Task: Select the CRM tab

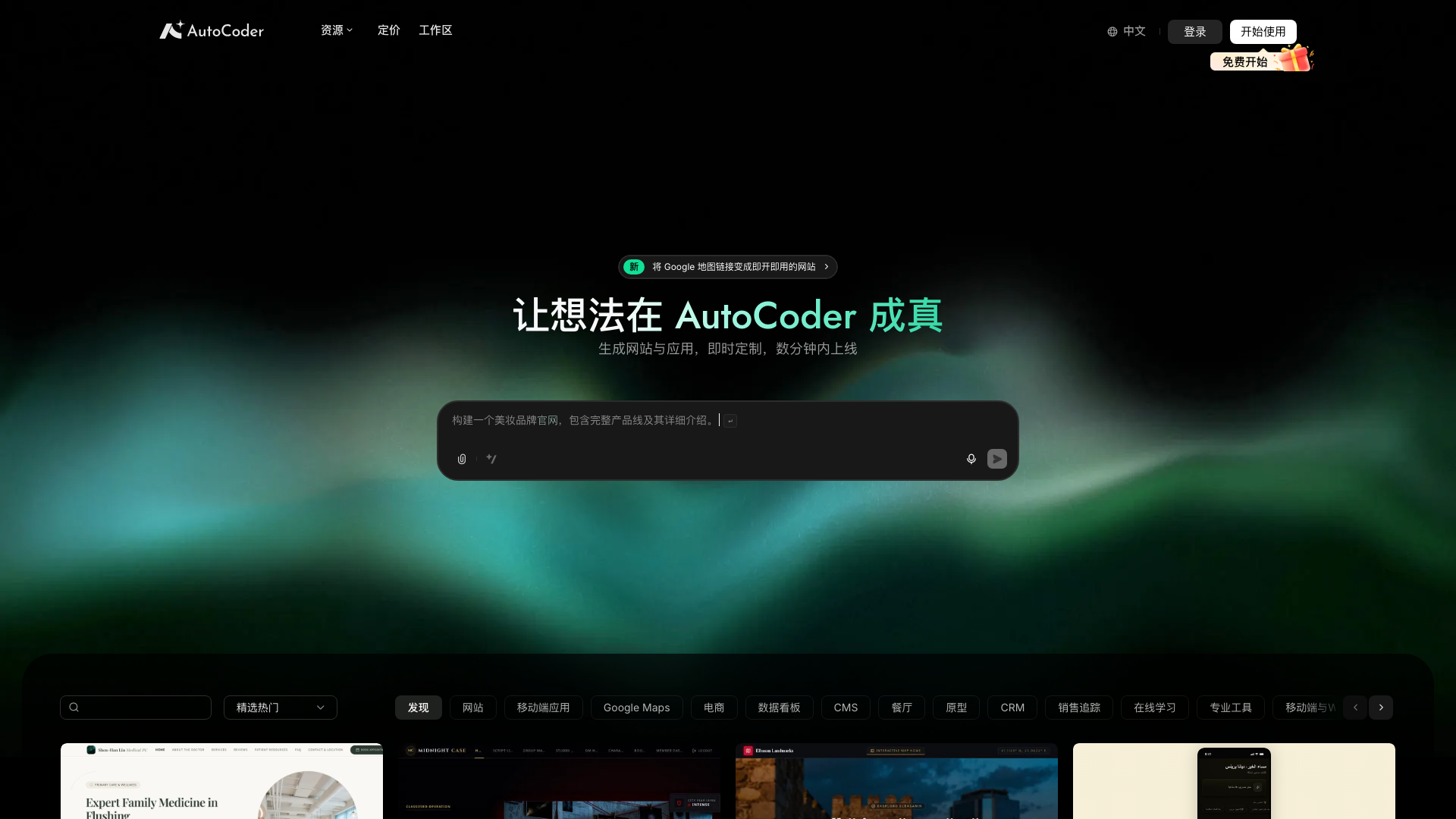Action: 1012,708
